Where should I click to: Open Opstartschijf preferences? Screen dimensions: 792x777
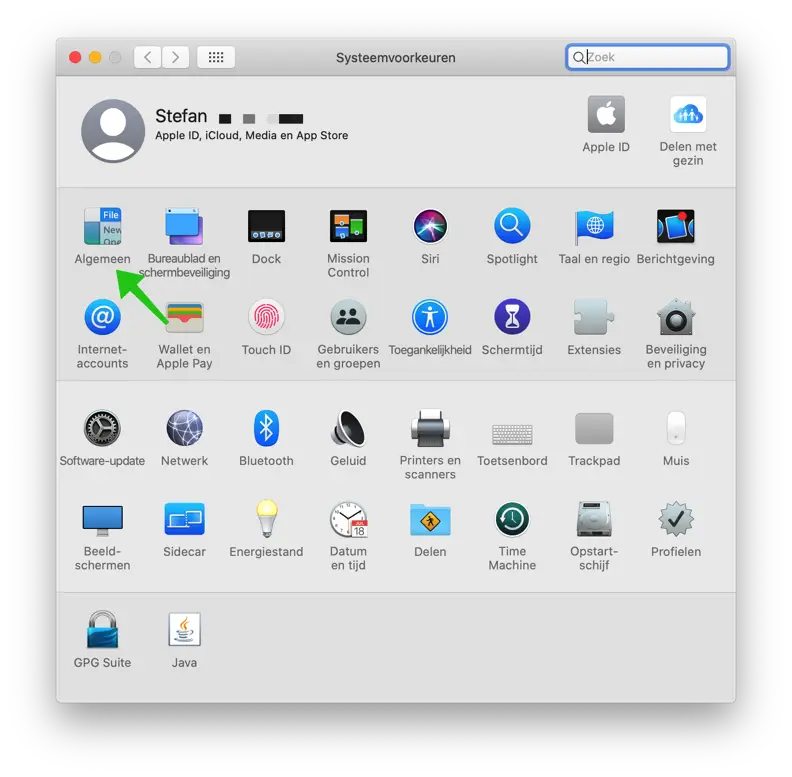594,519
